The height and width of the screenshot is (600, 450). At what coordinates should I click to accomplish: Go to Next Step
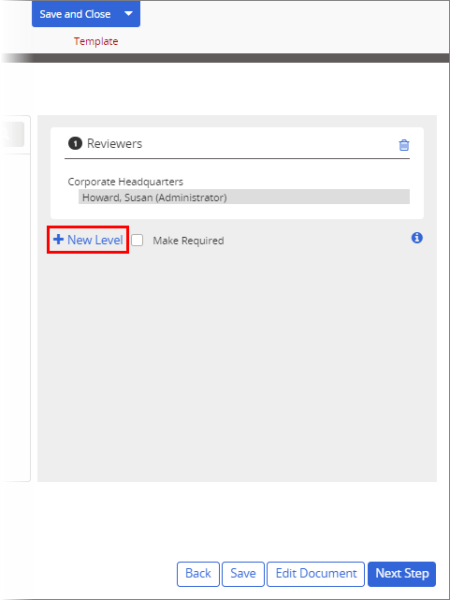tap(402, 574)
